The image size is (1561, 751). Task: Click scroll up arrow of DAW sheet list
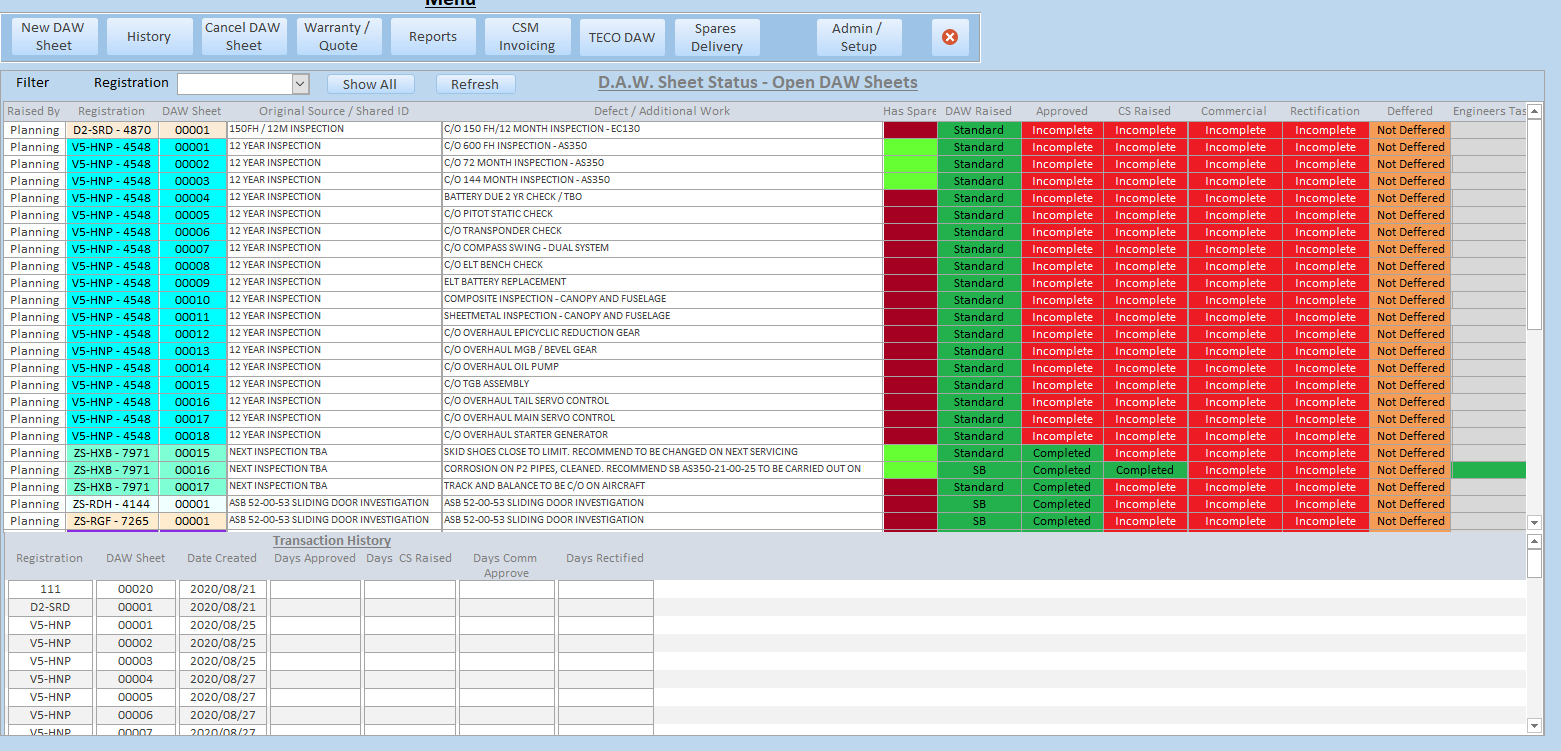pos(1535,111)
